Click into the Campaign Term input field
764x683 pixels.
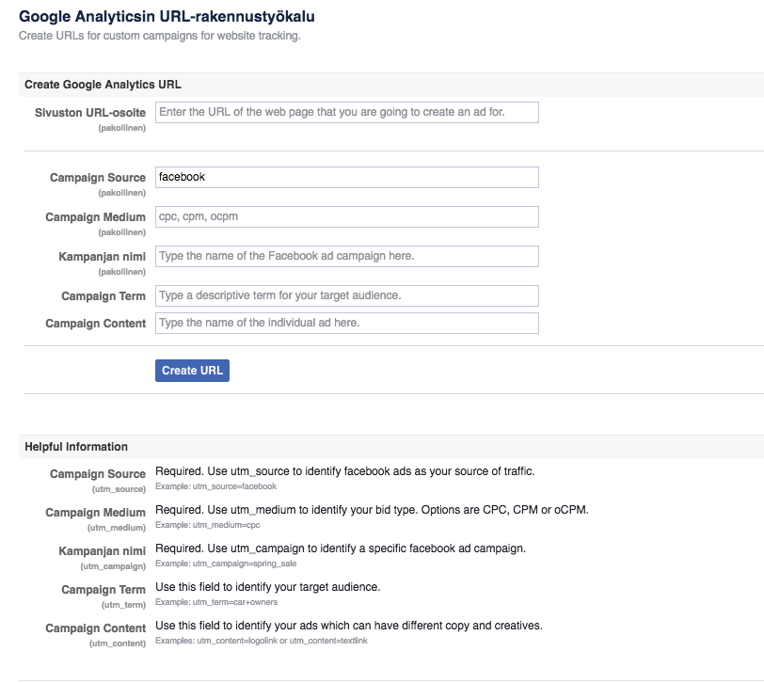pyautogui.click(x=347, y=296)
